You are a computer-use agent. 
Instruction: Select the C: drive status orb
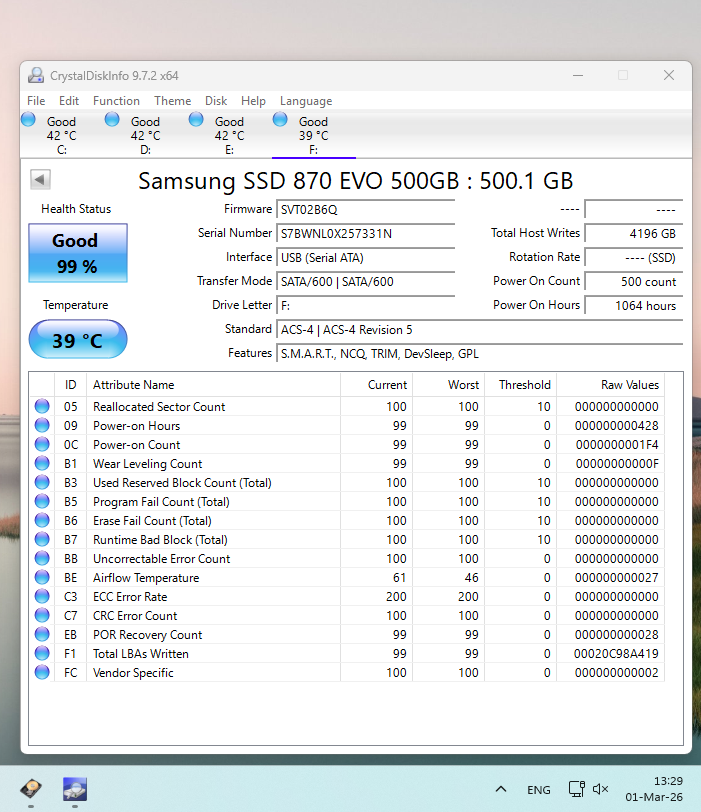click(x=28, y=121)
